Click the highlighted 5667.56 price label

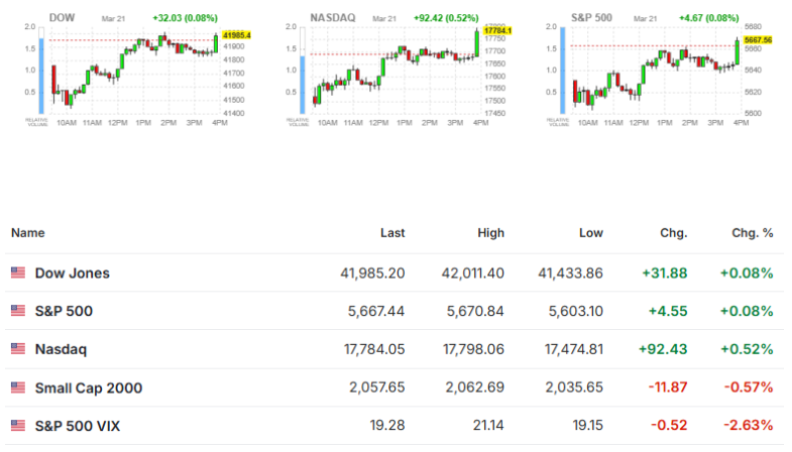click(758, 40)
